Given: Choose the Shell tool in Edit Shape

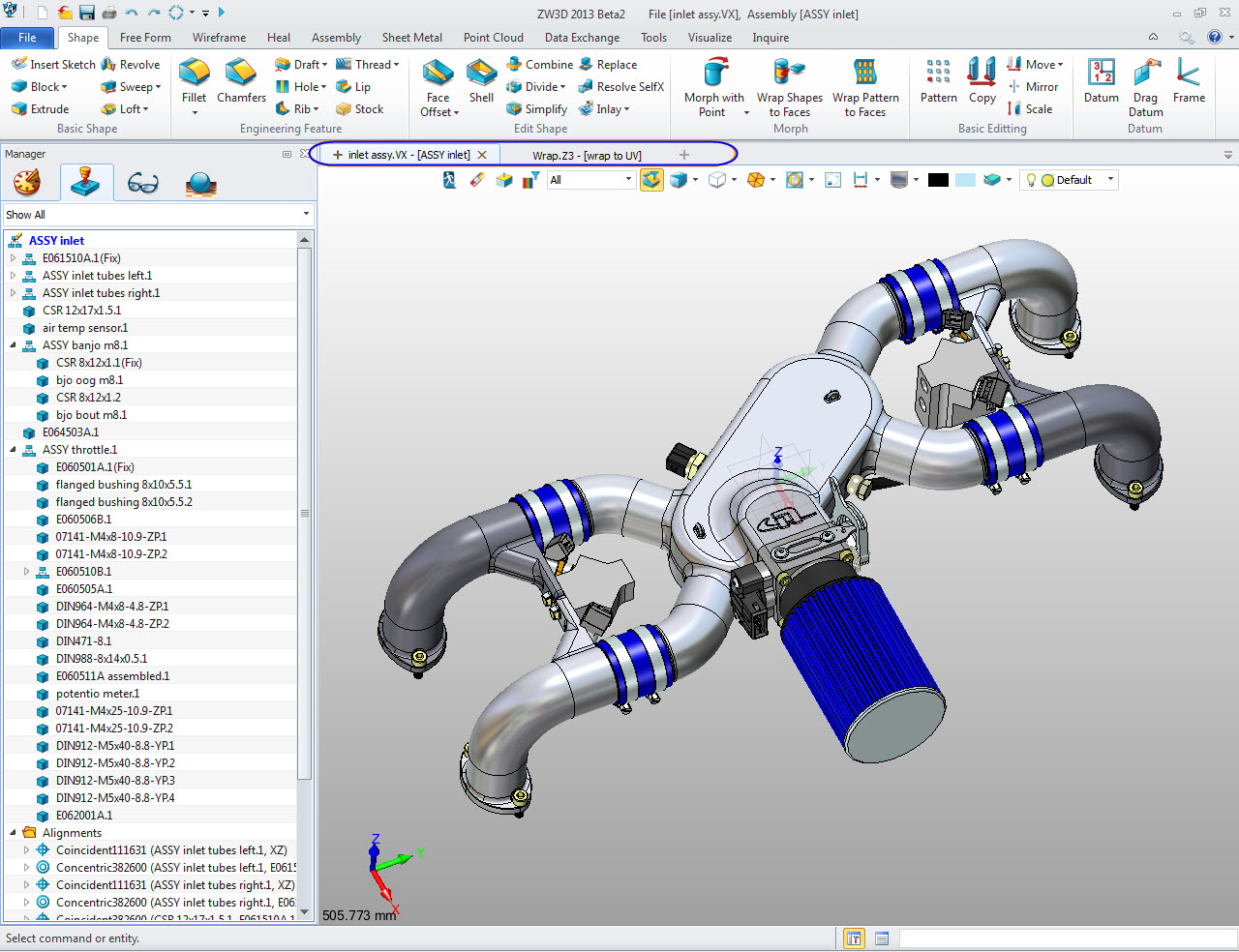Looking at the screenshot, I should (x=481, y=74).
